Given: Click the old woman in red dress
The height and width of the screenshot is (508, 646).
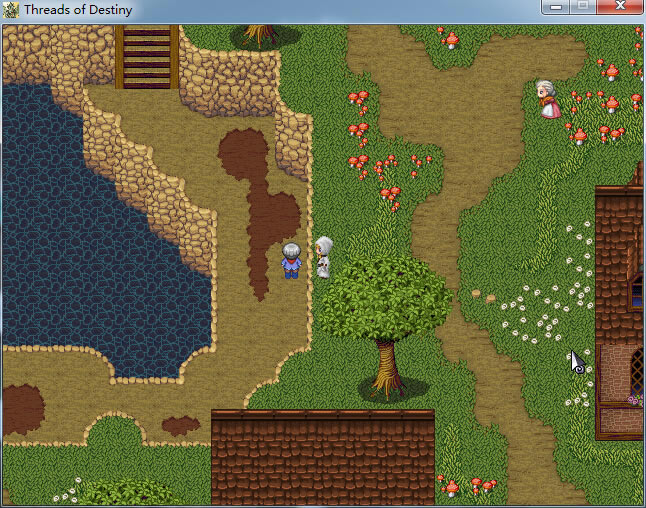Looking at the screenshot, I should click(x=546, y=100).
